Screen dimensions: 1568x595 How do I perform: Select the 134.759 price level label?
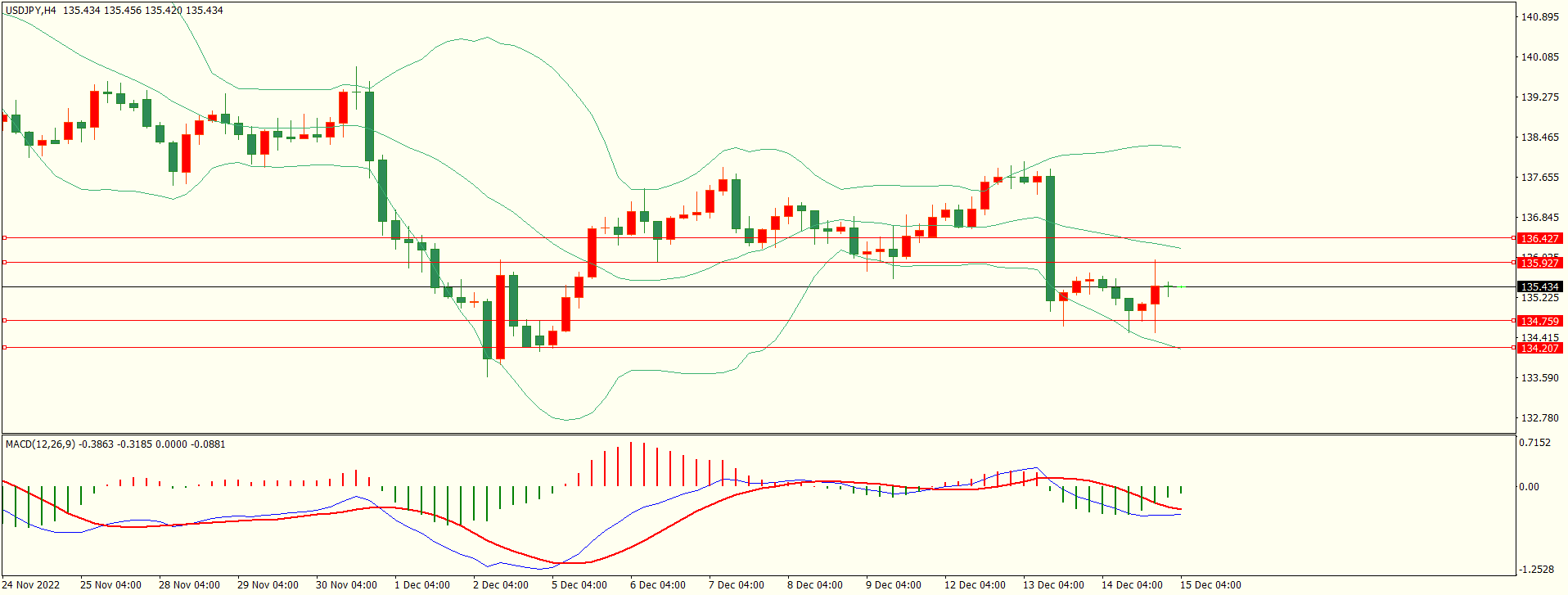1539,322
